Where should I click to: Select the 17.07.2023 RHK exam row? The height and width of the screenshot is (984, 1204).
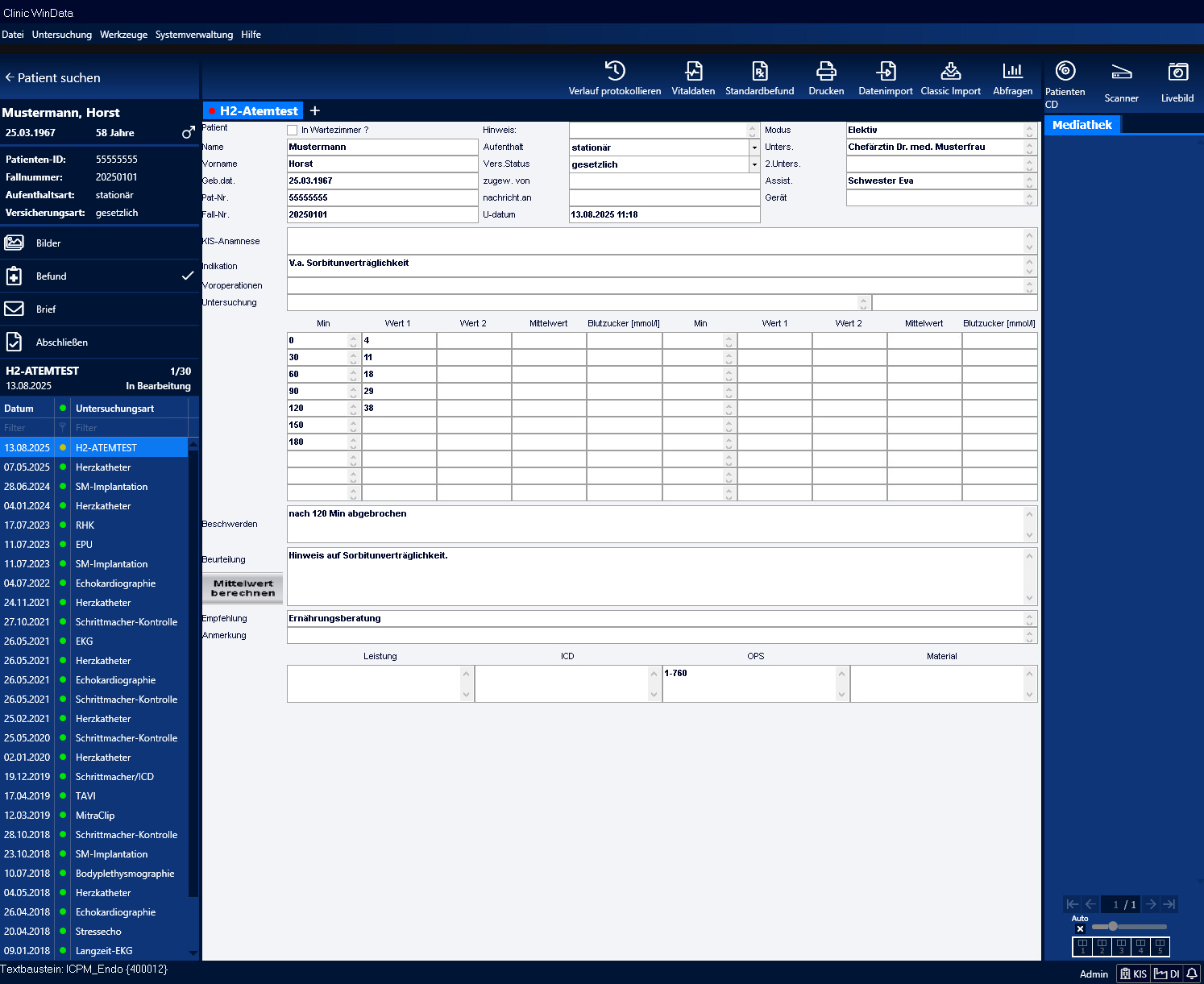click(x=93, y=525)
